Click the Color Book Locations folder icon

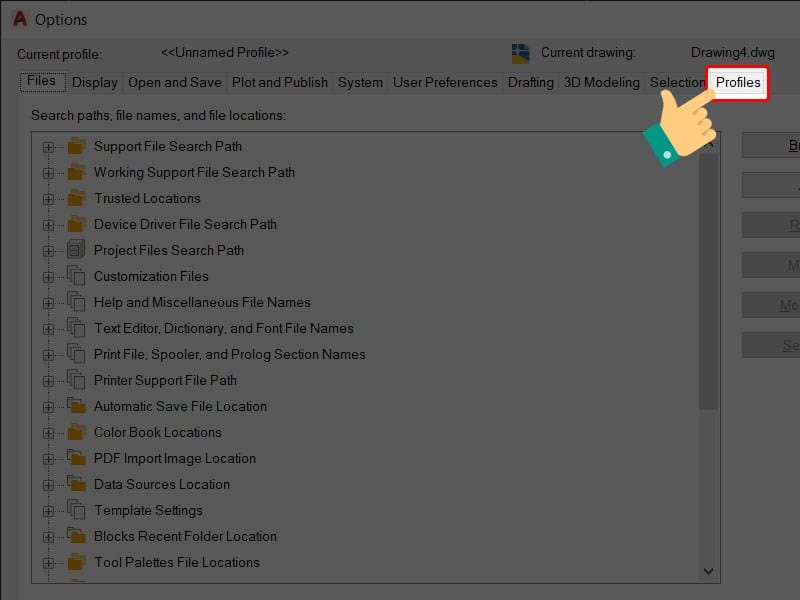(x=74, y=432)
